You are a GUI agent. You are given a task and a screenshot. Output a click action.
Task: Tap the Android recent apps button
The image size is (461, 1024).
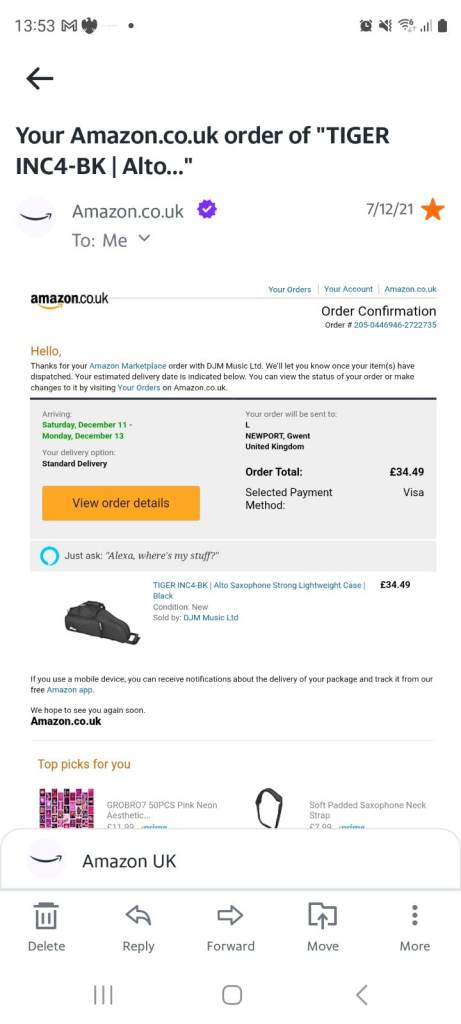103,995
